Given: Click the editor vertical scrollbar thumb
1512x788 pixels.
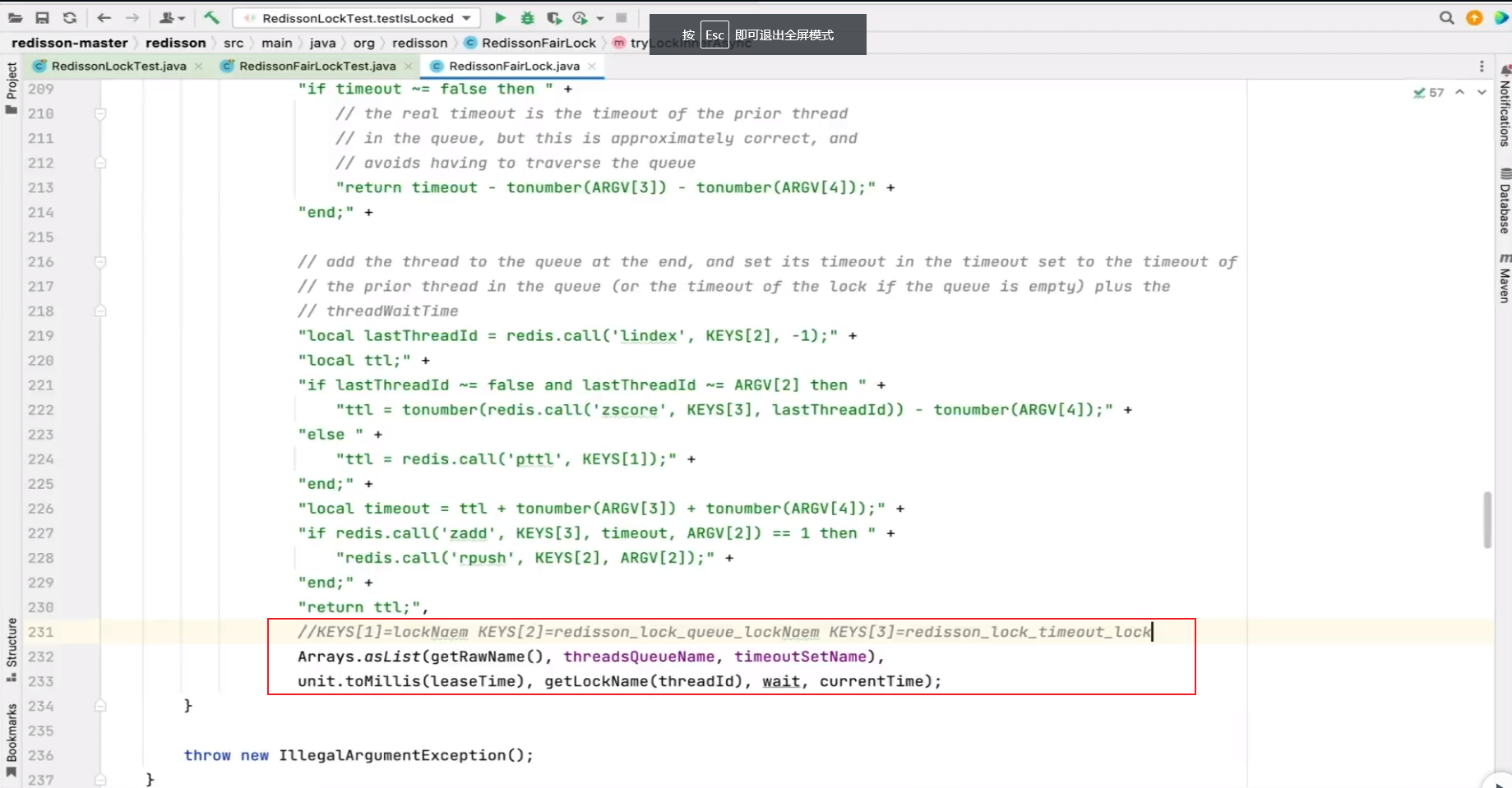Looking at the screenshot, I should (1487, 519).
